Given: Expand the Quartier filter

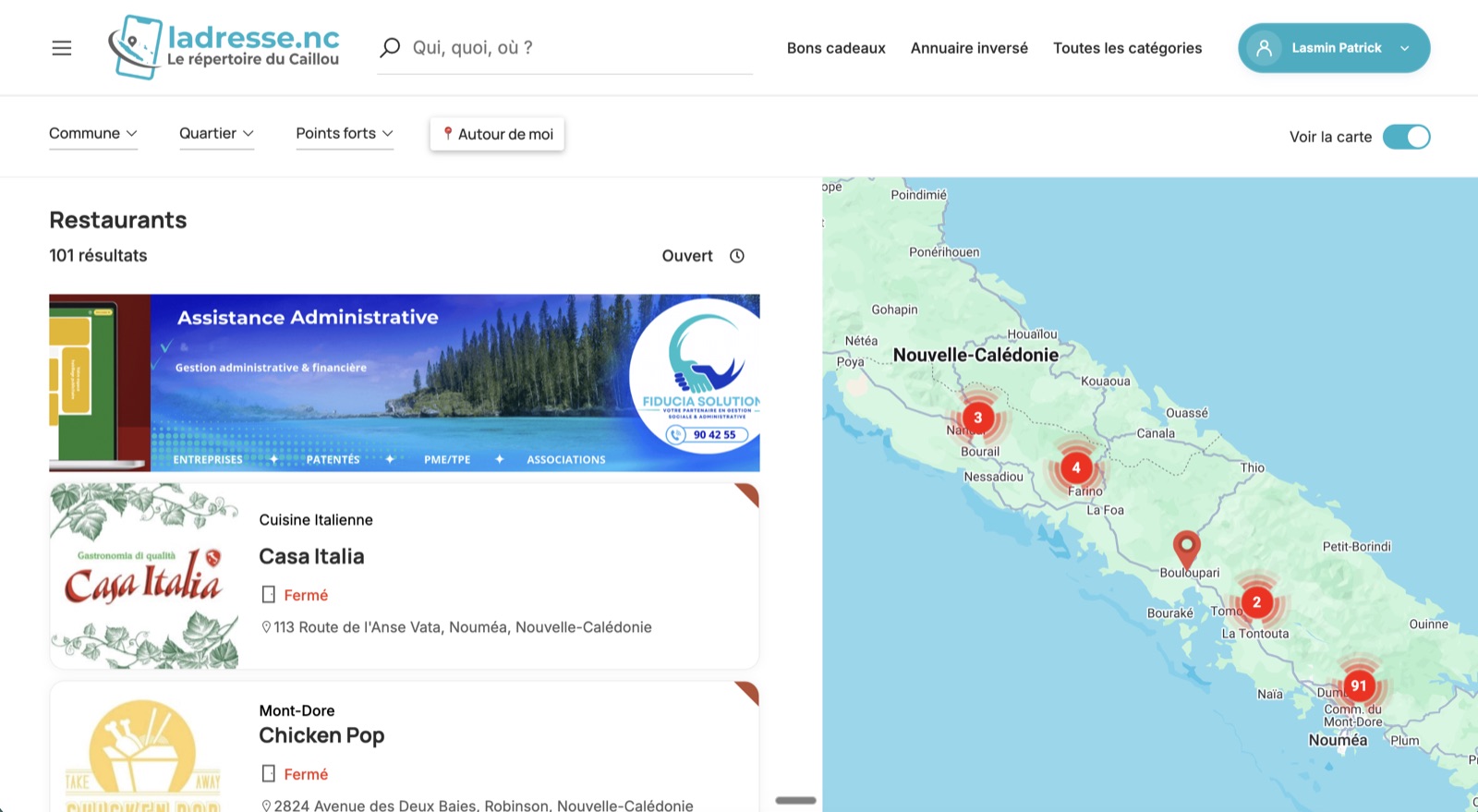Looking at the screenshot, I should click(x=216, y=134).
